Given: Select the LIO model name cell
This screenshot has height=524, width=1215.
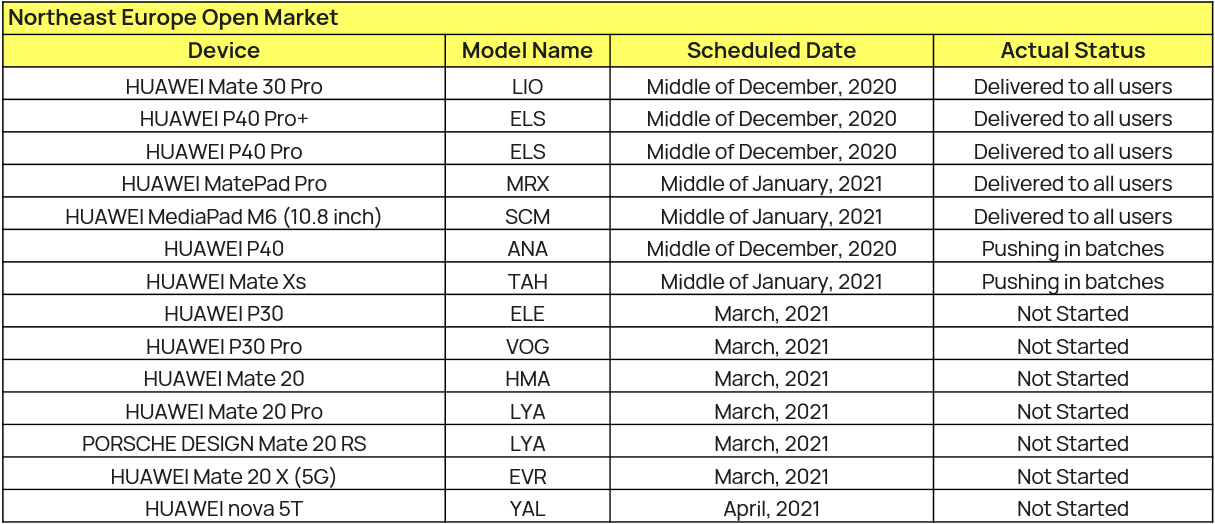Looking at the screenshot, I should (527, 86).
